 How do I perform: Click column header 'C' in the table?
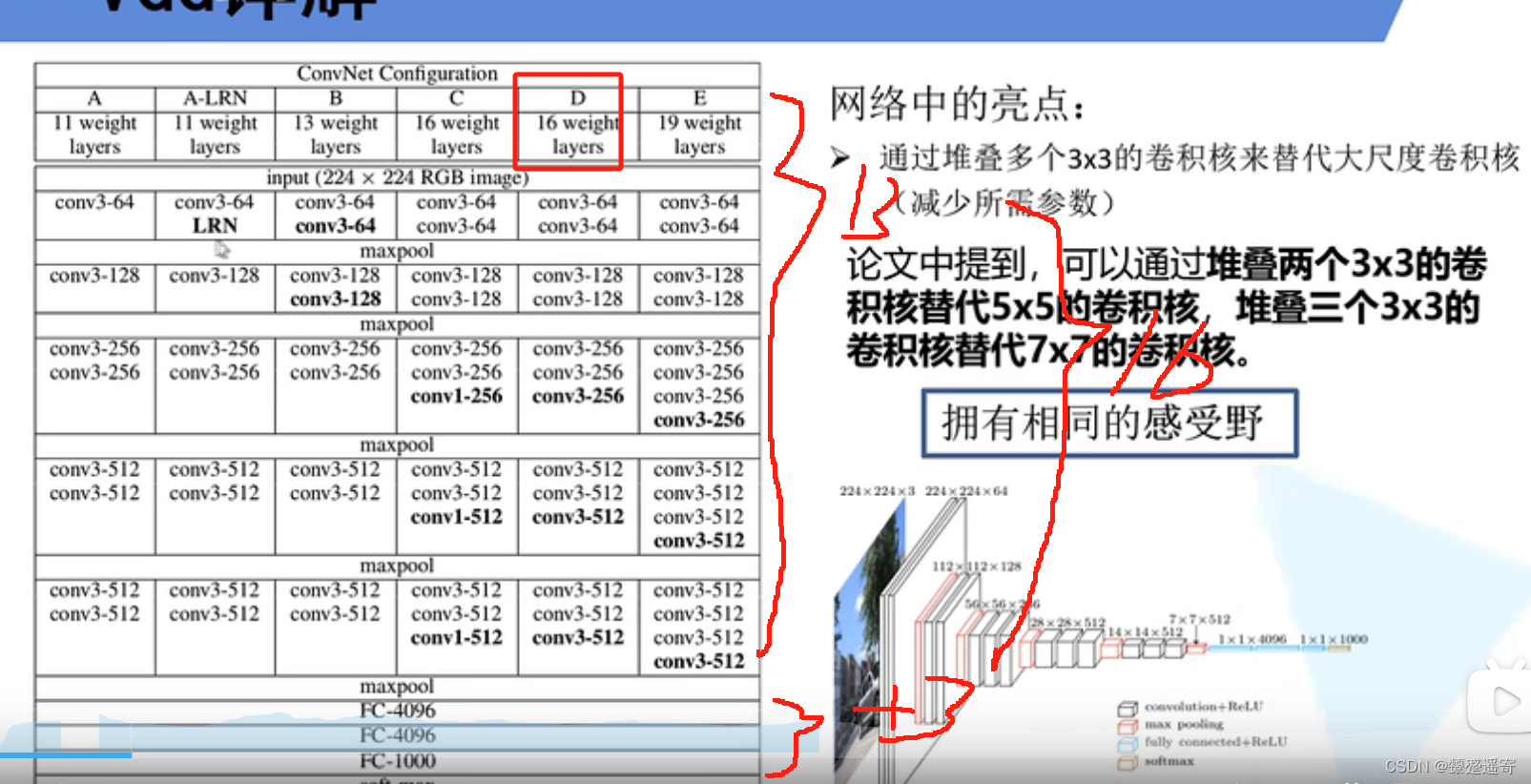[x=457, y=98]
